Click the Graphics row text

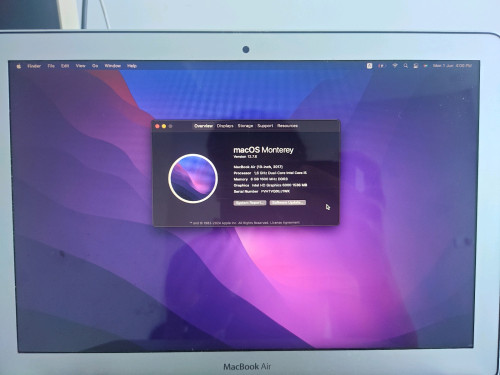[270, 185]
